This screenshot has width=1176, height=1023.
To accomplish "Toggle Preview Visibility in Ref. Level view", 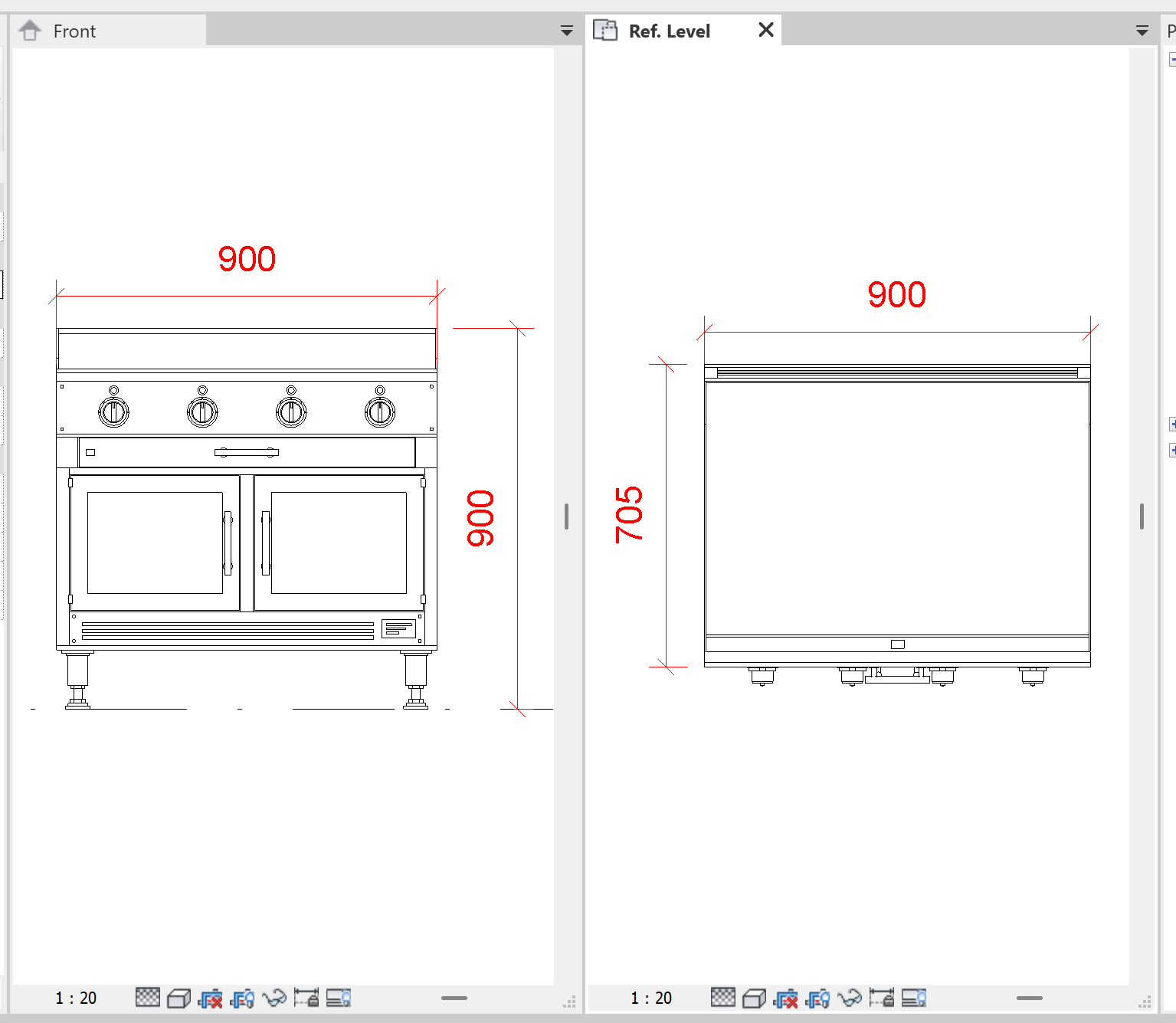I will click(x=914, y=998).
